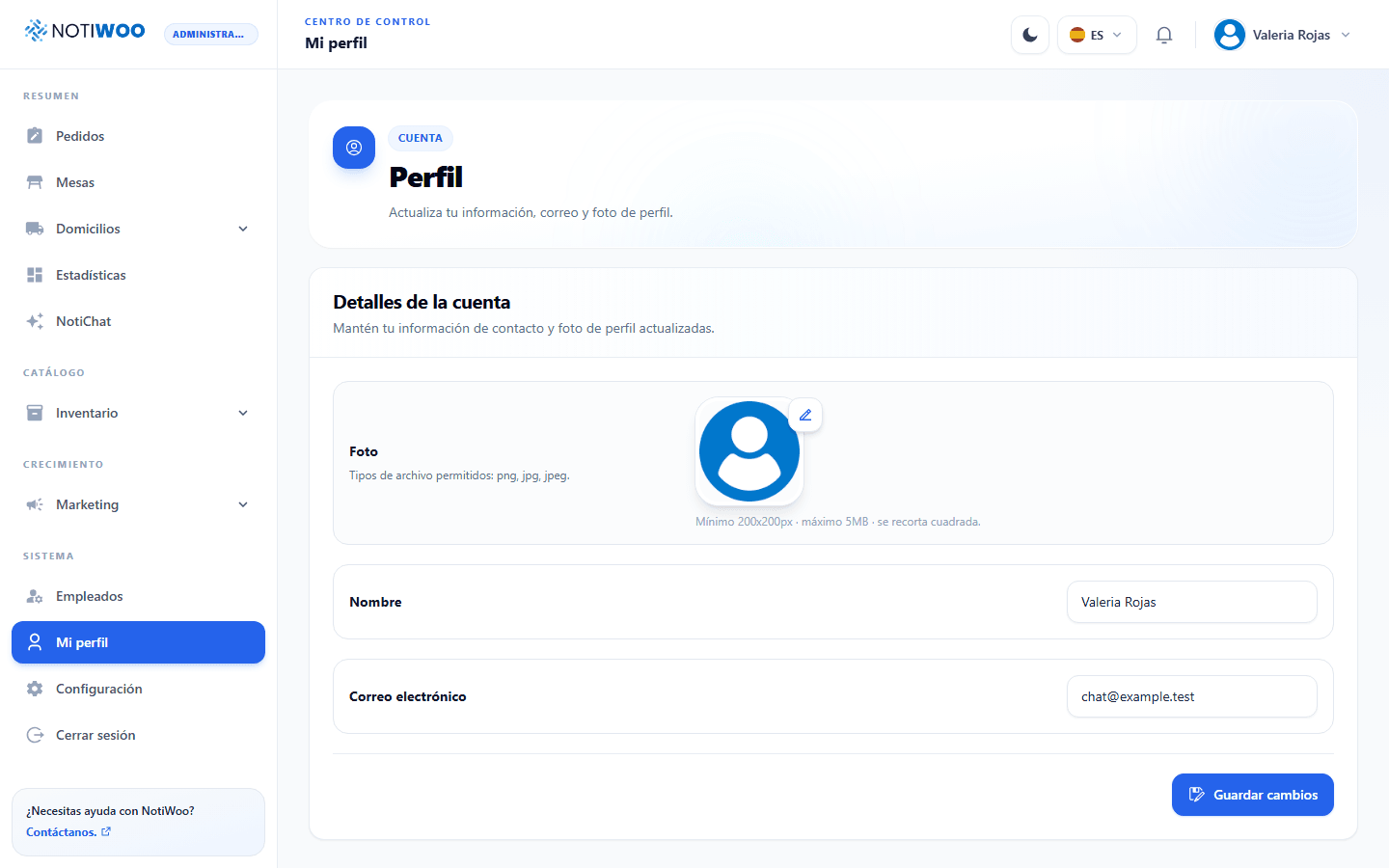Open the ES language dropdown

[1097, 35]
